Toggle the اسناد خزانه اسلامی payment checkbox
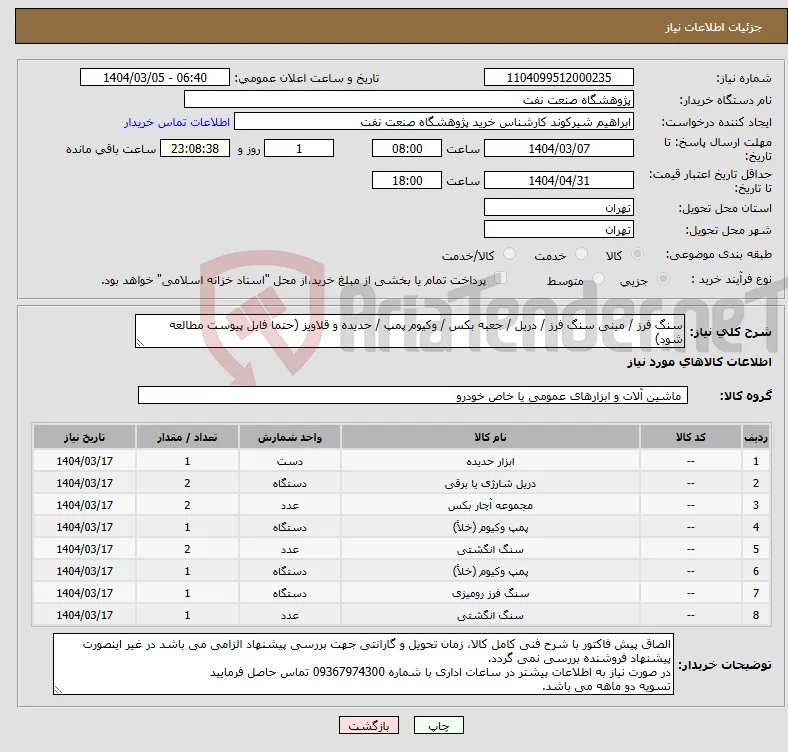 tap(501, 278)
